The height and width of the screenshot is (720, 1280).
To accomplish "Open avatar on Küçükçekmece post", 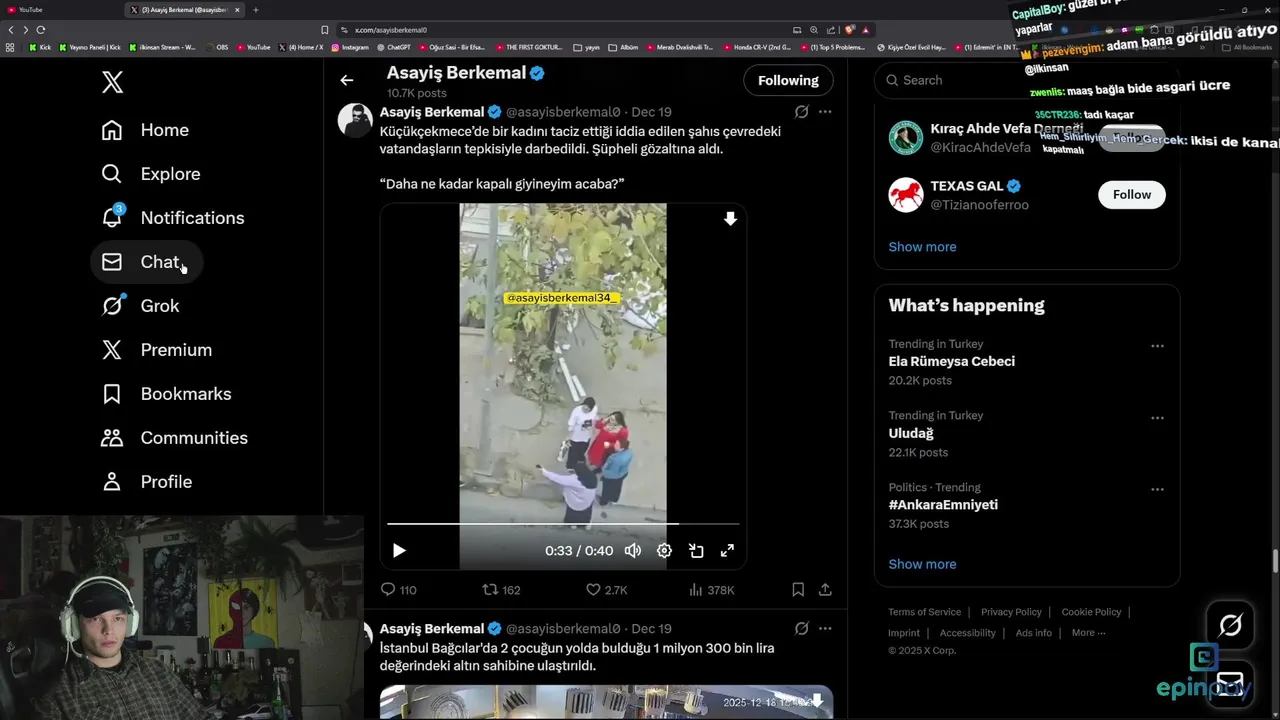I will point(355,120).
